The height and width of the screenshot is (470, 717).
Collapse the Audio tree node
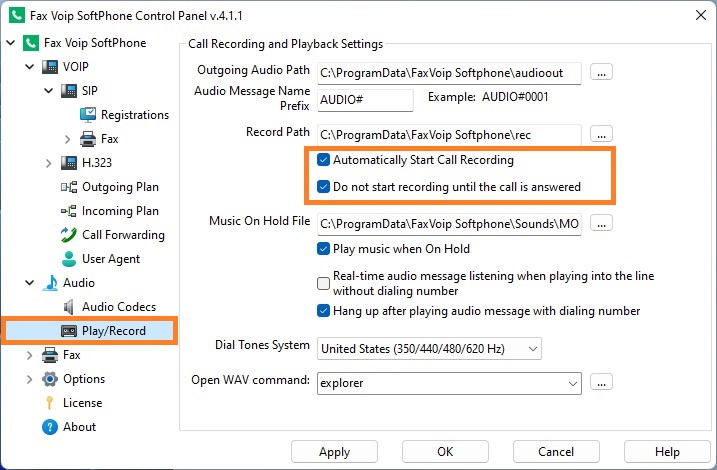pos(30,283)
